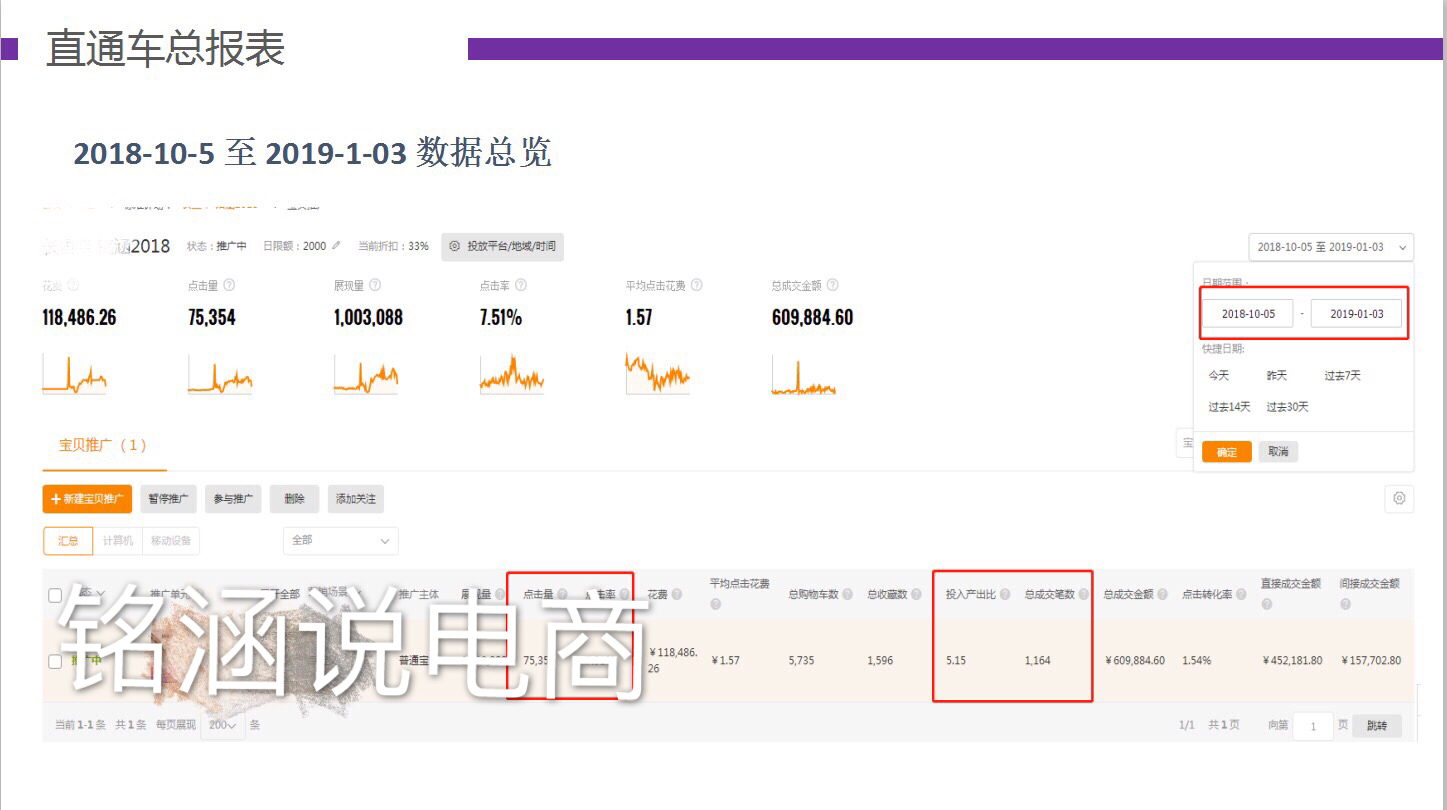The image size is (1447, 810).
Task: Switch to the 宝贝推广 (1) tab
Action: click(104, 446)
